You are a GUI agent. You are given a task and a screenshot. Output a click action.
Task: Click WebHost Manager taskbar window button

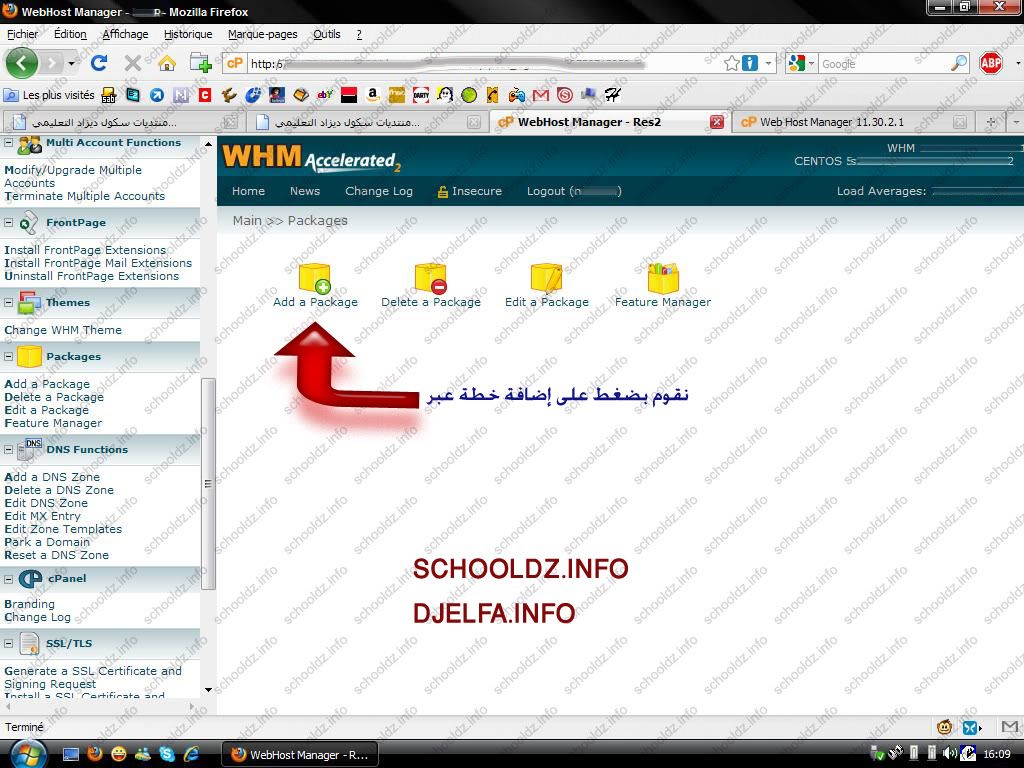(x=300, y=754)
